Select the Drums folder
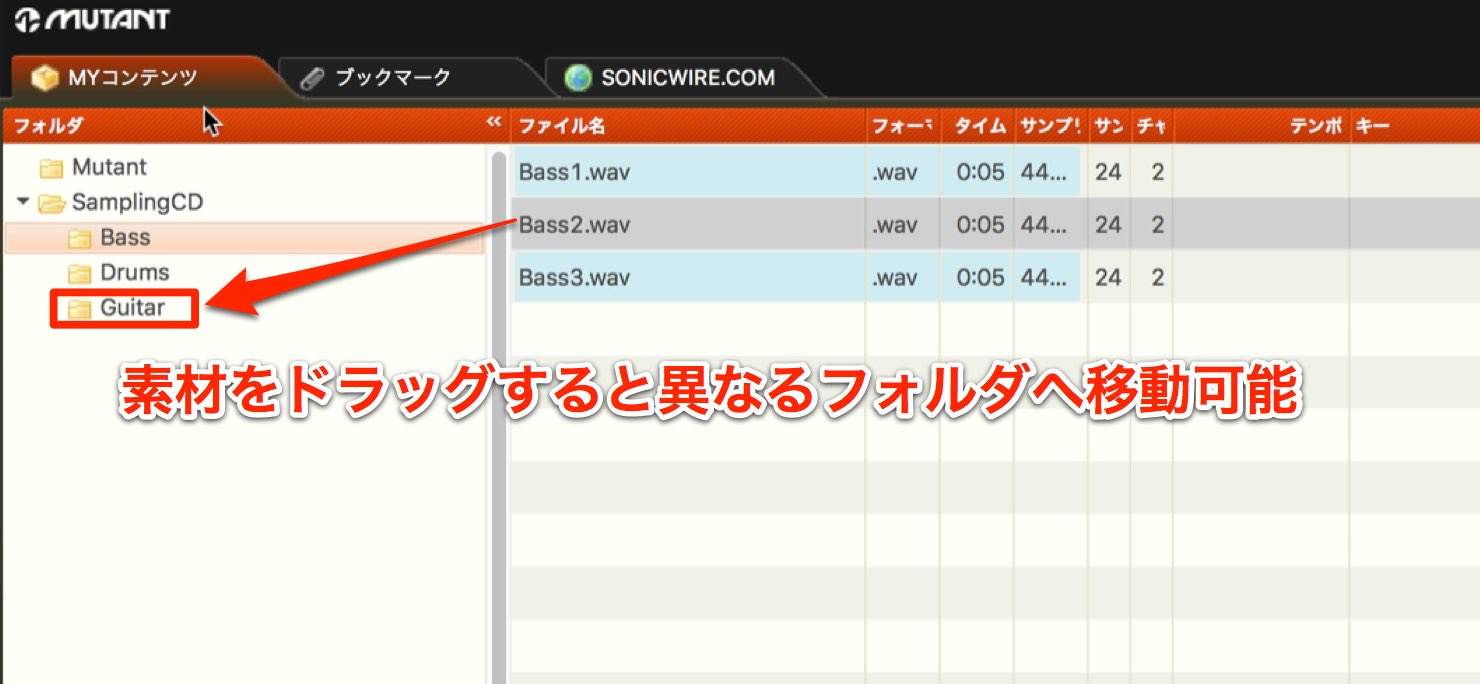This screenshot has width=1480, height=684. tap(134, 272)
